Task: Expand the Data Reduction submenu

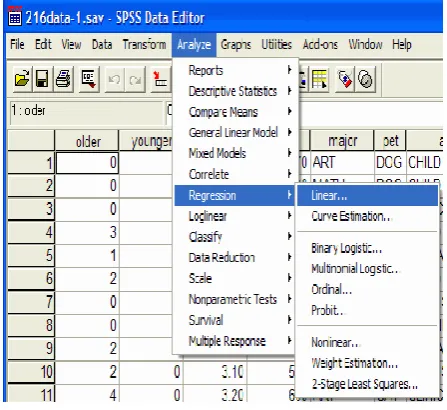Action: [x=234, y=257]
